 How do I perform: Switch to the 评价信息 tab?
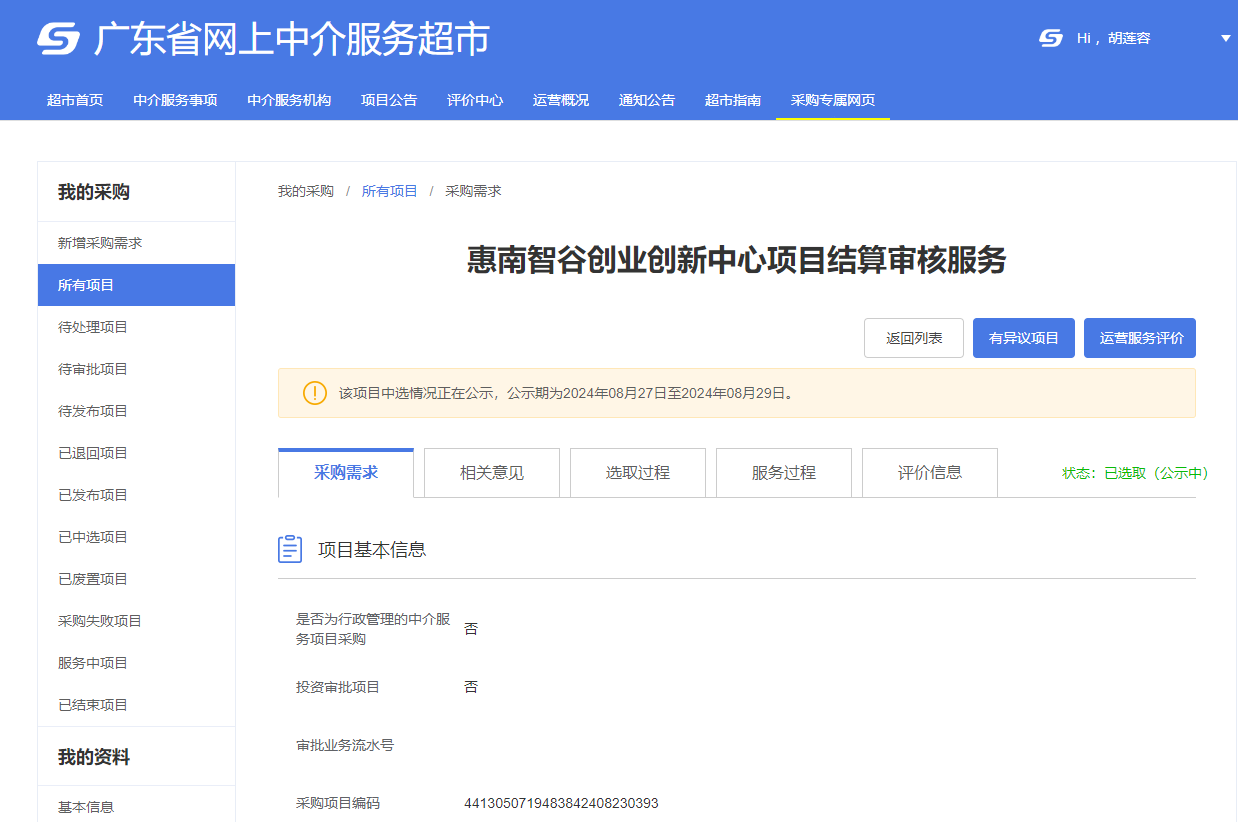tap(929, 472)
